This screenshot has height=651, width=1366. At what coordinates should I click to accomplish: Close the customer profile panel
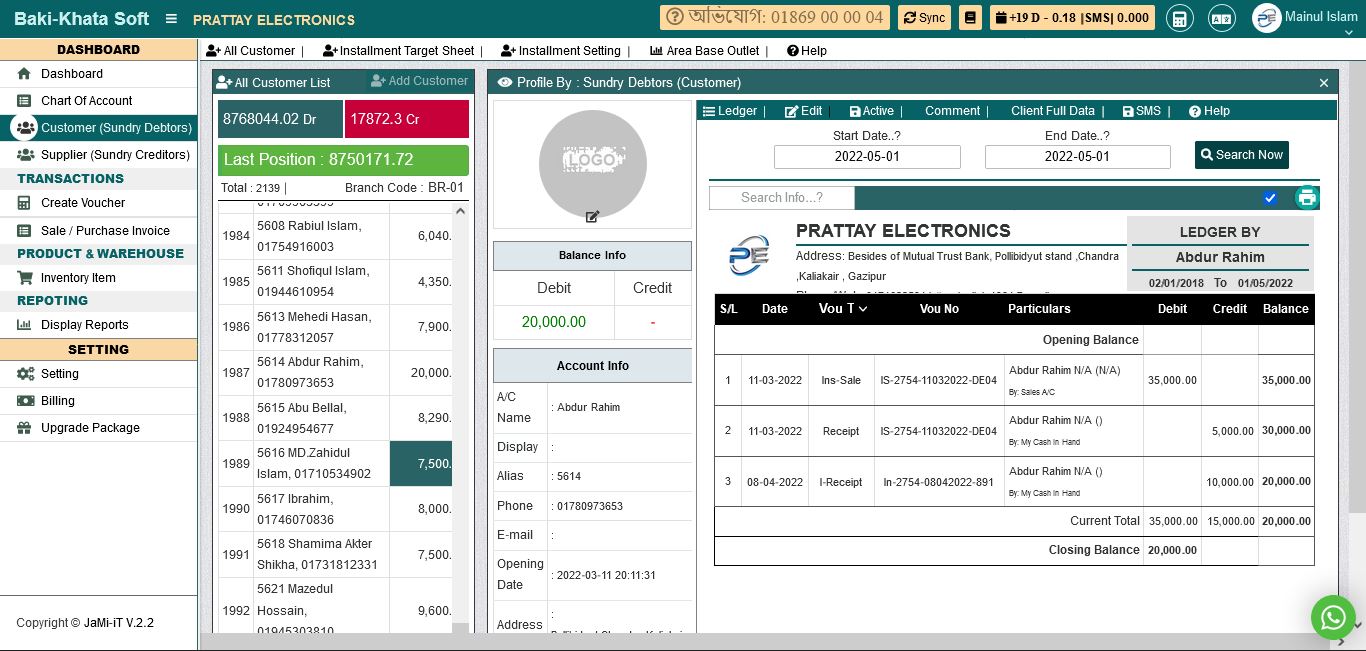[x=1324, y=83]
